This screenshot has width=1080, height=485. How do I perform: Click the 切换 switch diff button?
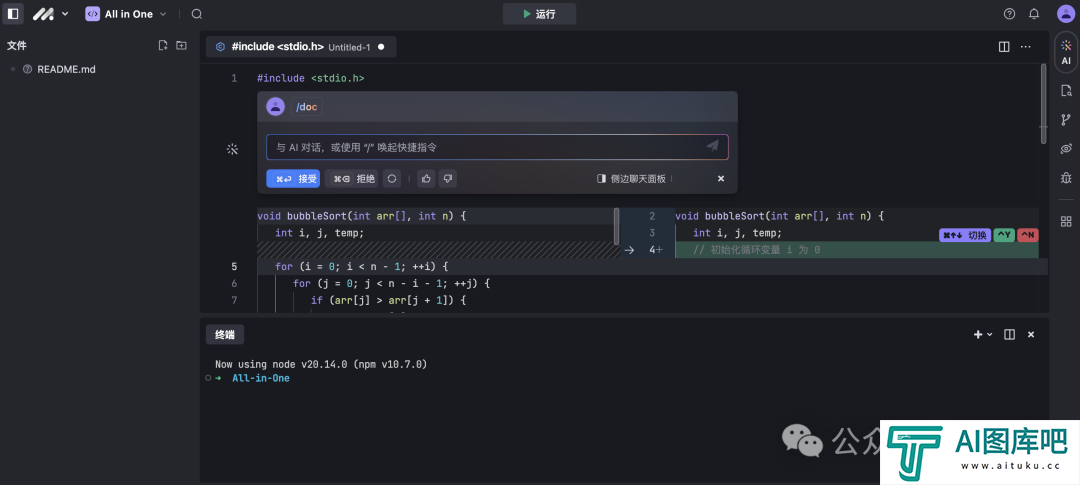pos(965,236)
